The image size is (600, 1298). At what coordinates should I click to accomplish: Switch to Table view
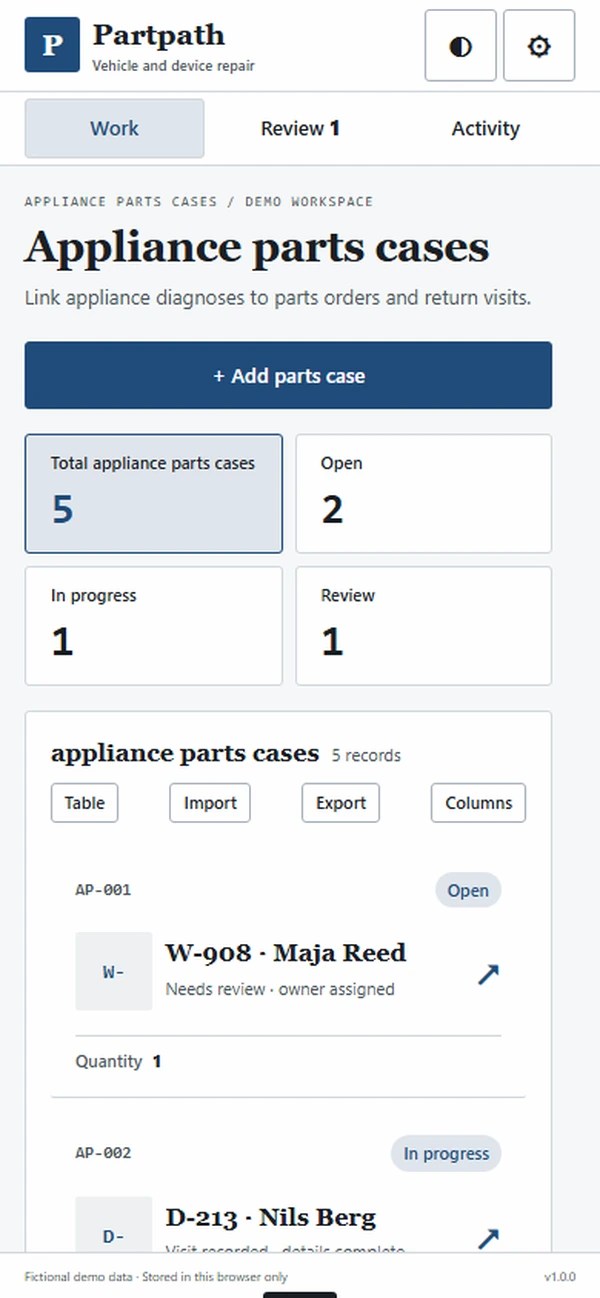coord(84,803)
